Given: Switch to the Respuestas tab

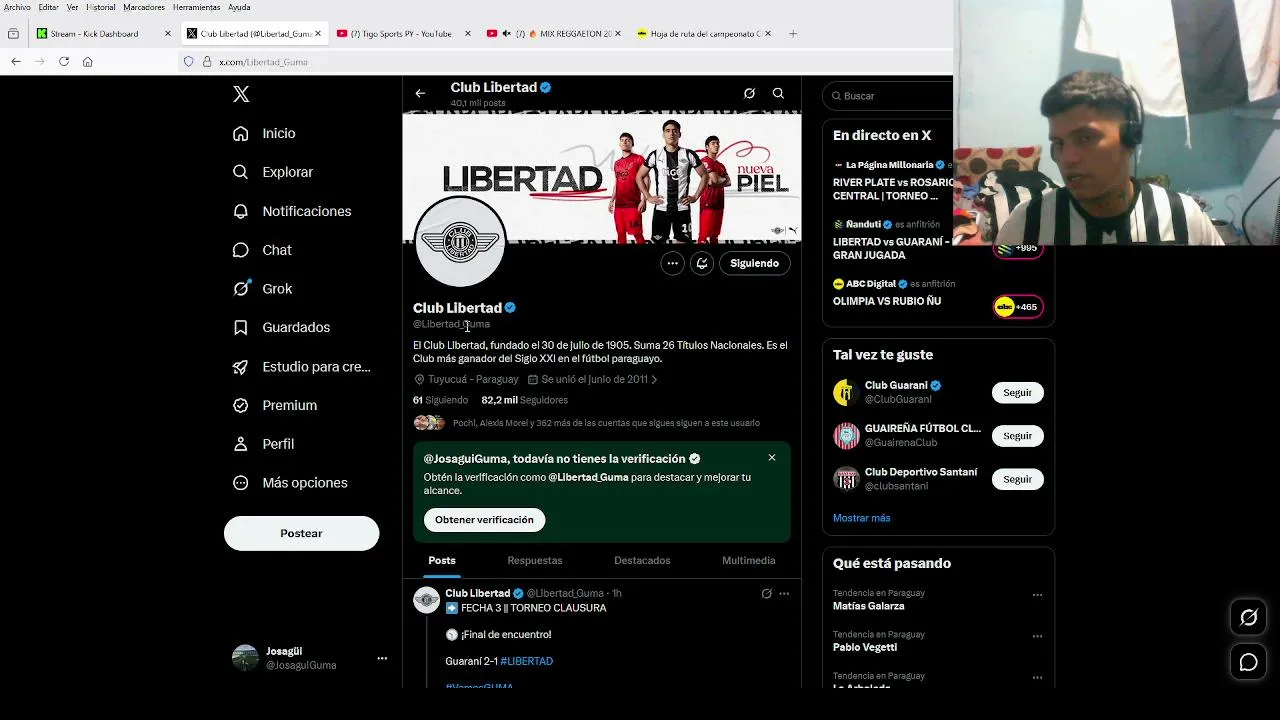Looking at the screenshot, I should click(535, 561).
